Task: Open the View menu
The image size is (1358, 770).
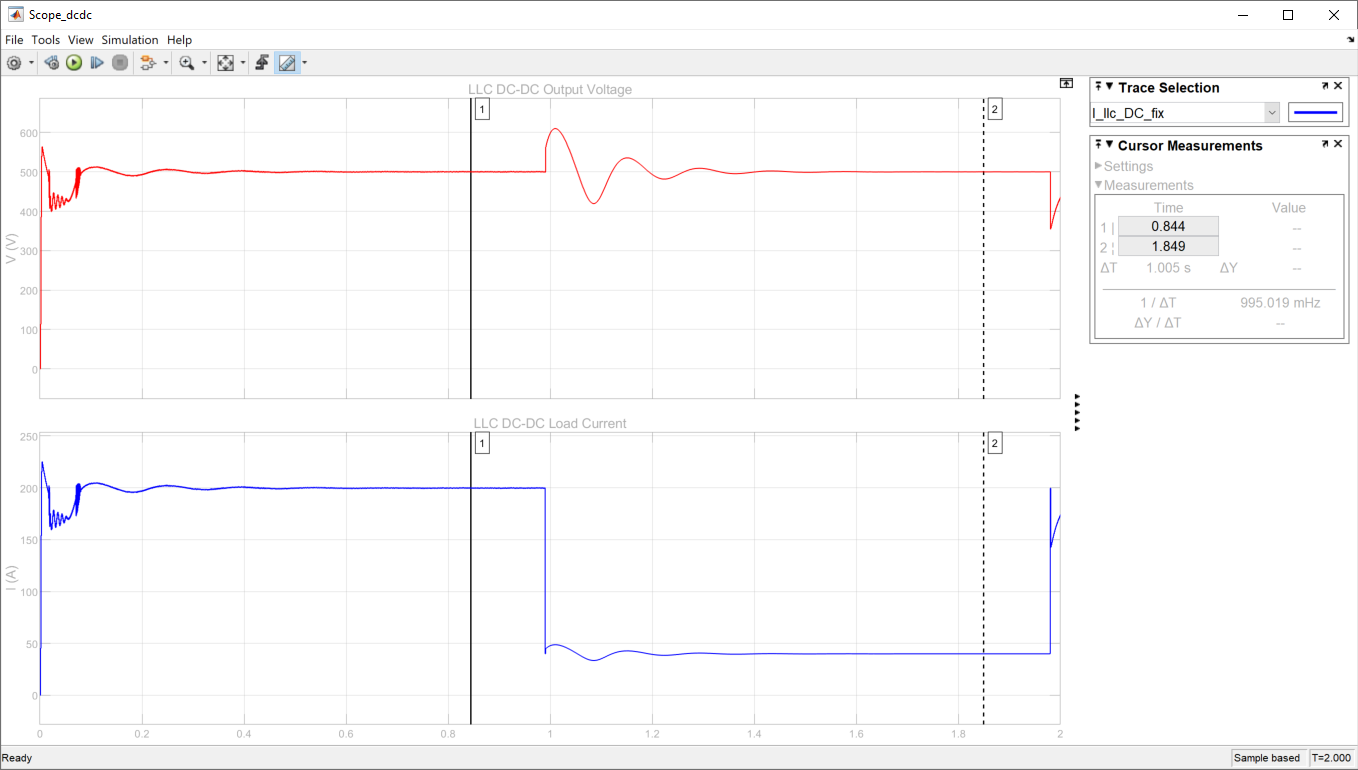Action: point(81,40)
